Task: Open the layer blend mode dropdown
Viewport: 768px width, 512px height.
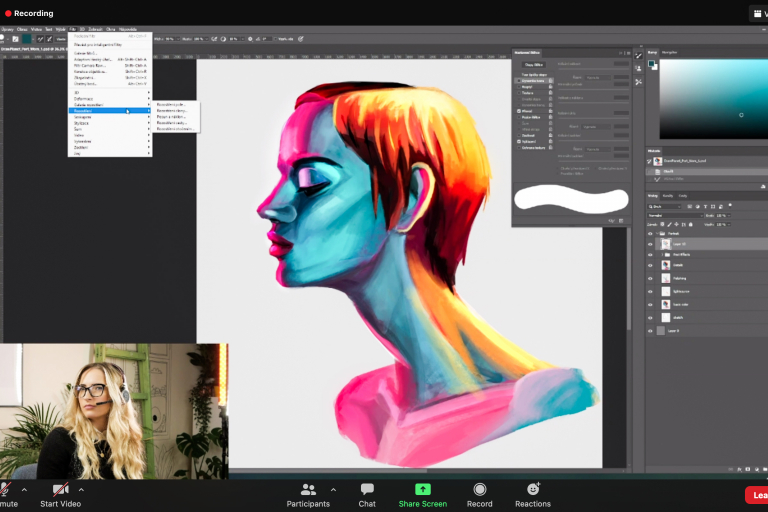Action: 674,215
